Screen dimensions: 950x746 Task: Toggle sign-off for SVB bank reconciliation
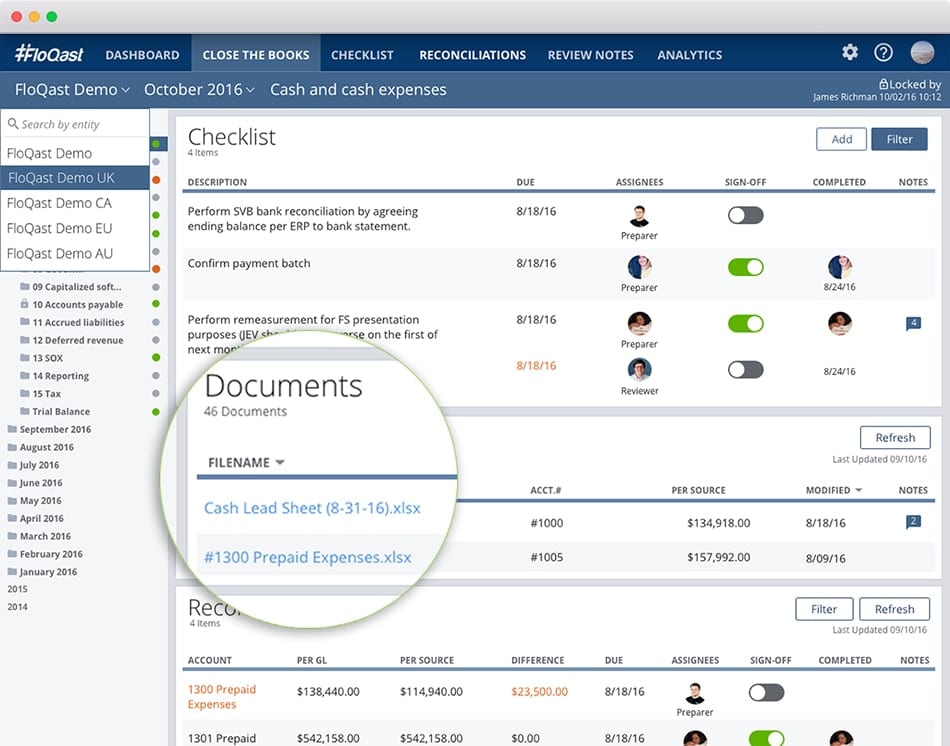(x=746, y=215)
